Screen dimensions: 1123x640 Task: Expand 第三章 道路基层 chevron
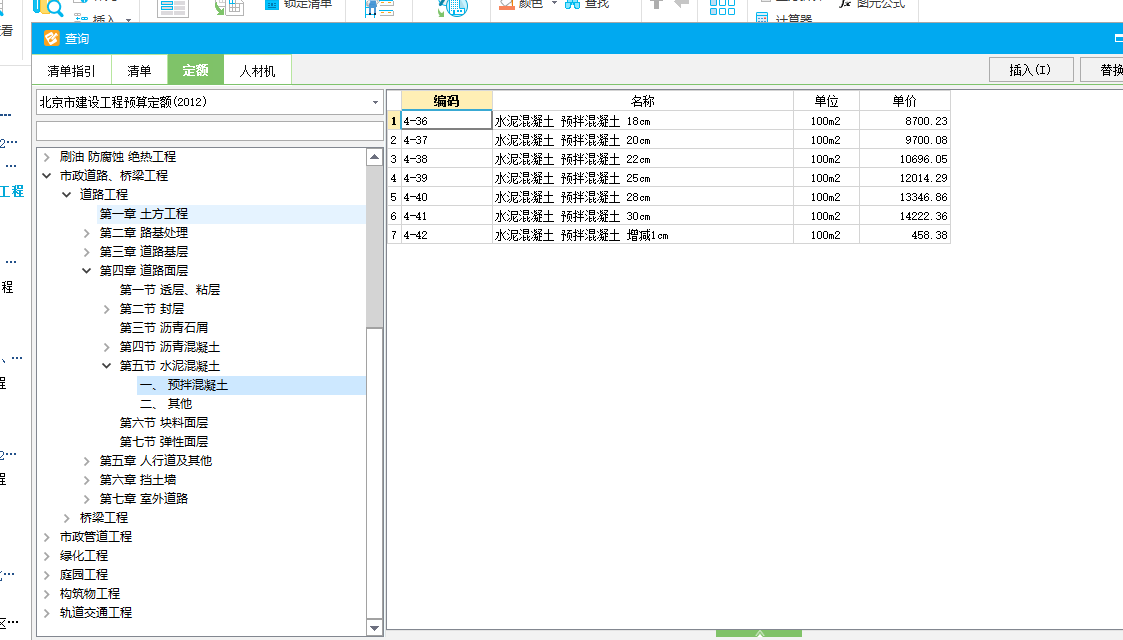[87, 252]
